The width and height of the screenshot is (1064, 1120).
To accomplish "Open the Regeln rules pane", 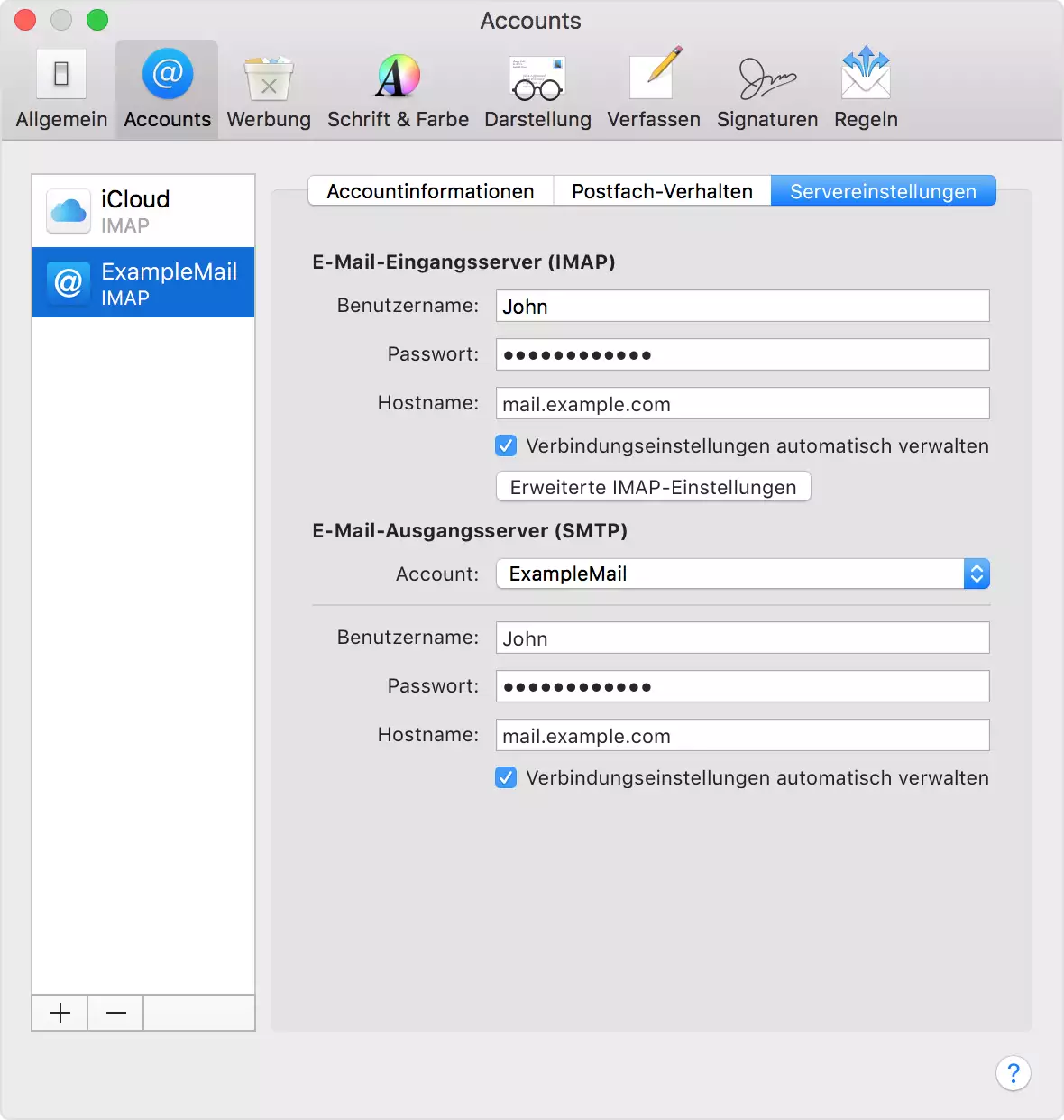I will [866, 89].
